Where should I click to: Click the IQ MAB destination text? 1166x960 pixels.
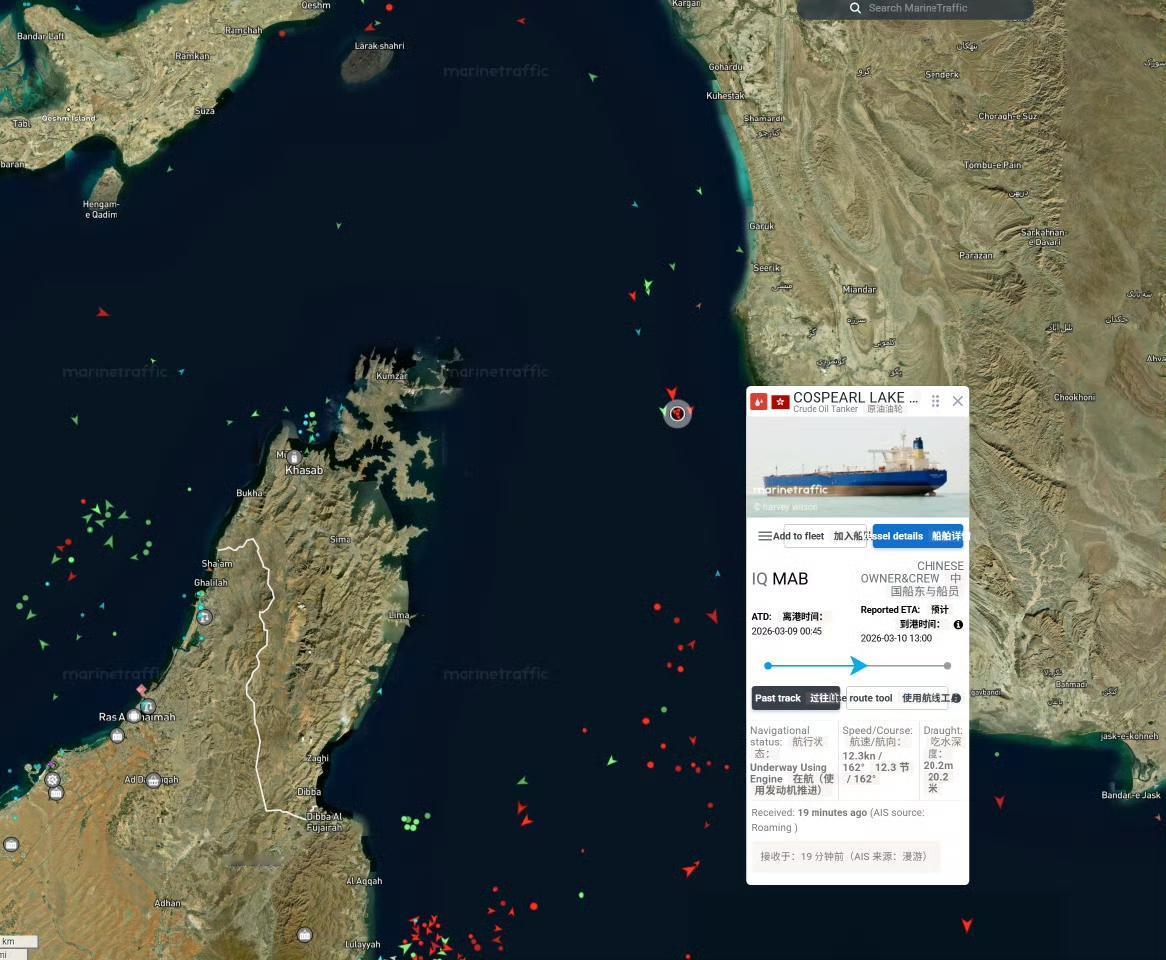(x=779, y=579)
